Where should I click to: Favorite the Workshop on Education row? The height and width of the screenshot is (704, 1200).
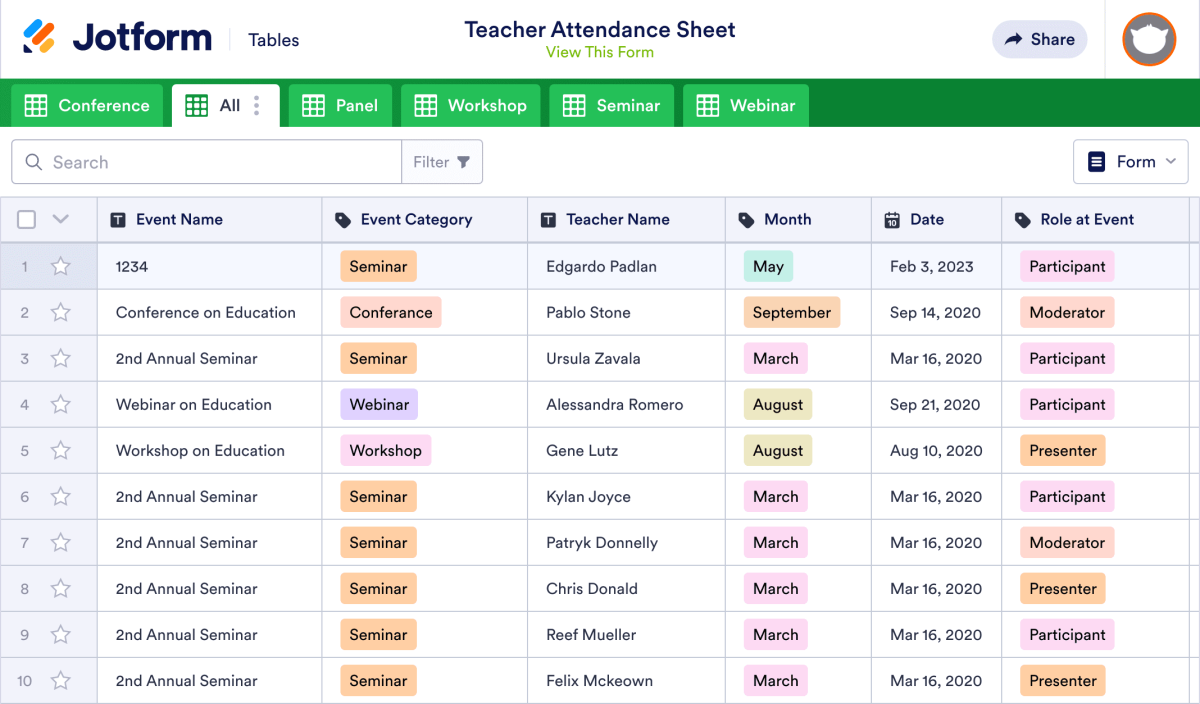click(x=60, y=450)
